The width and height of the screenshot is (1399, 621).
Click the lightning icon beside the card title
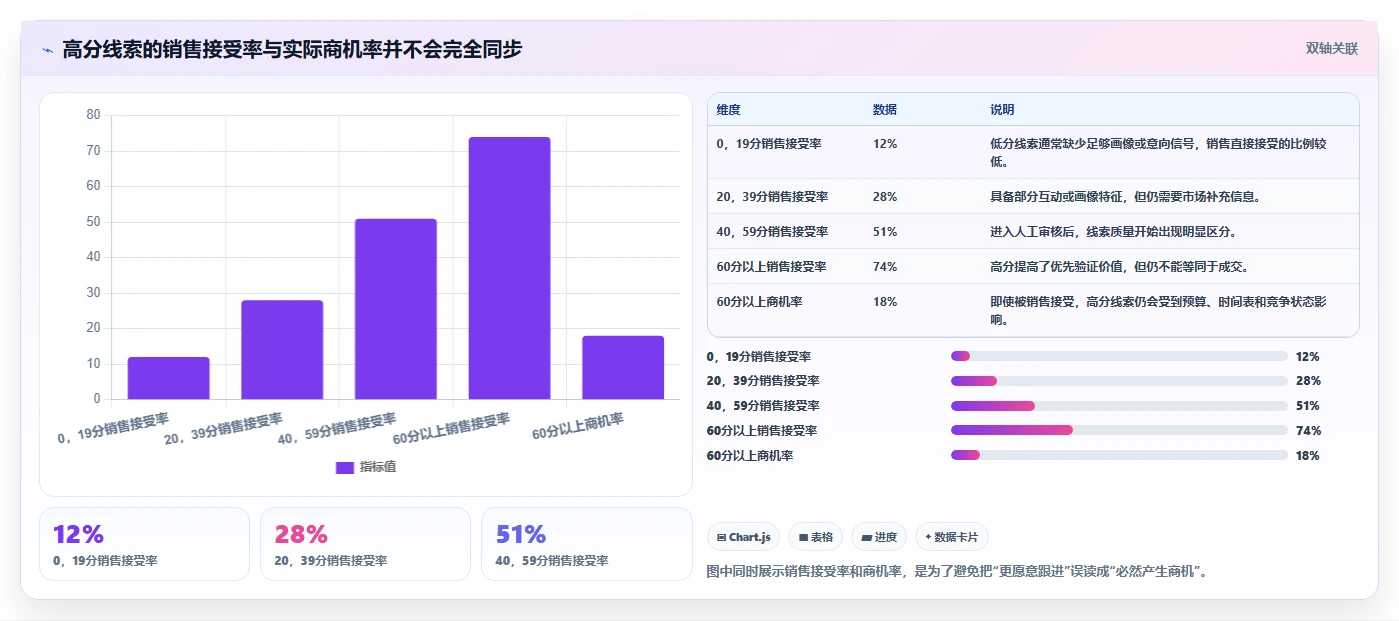47,49
